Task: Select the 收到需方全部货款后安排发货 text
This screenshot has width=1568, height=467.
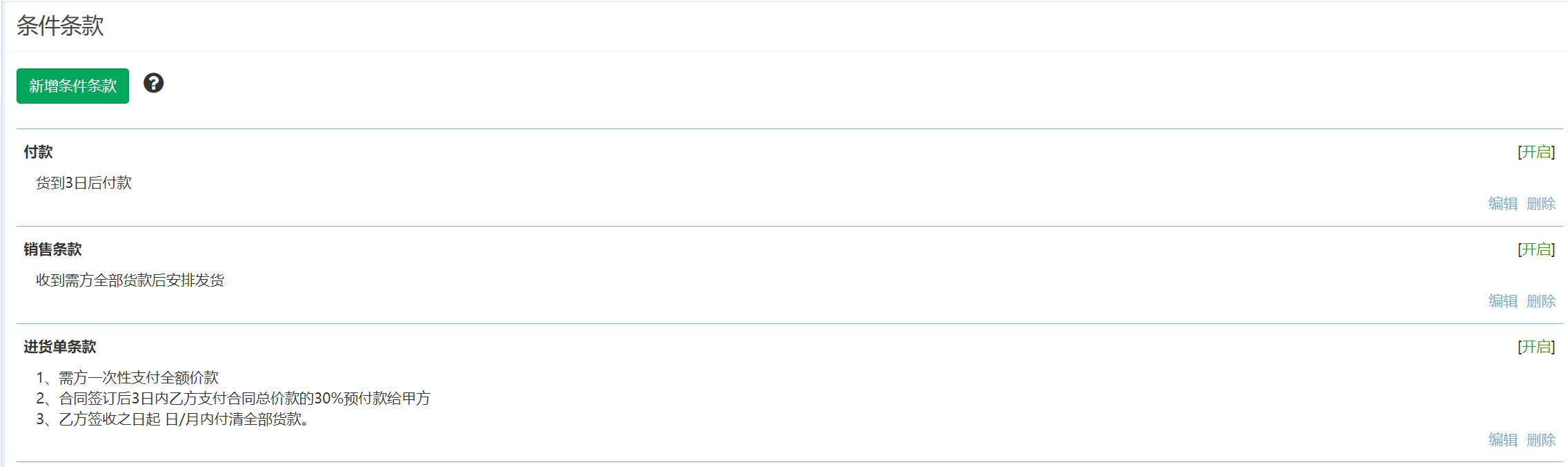Action: click(130, 280)
